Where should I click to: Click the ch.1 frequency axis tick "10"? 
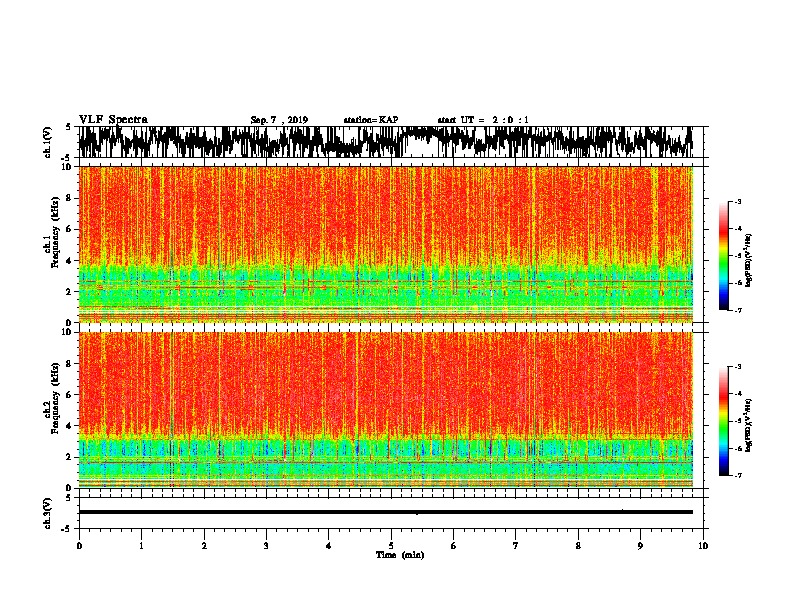(67, 167)
